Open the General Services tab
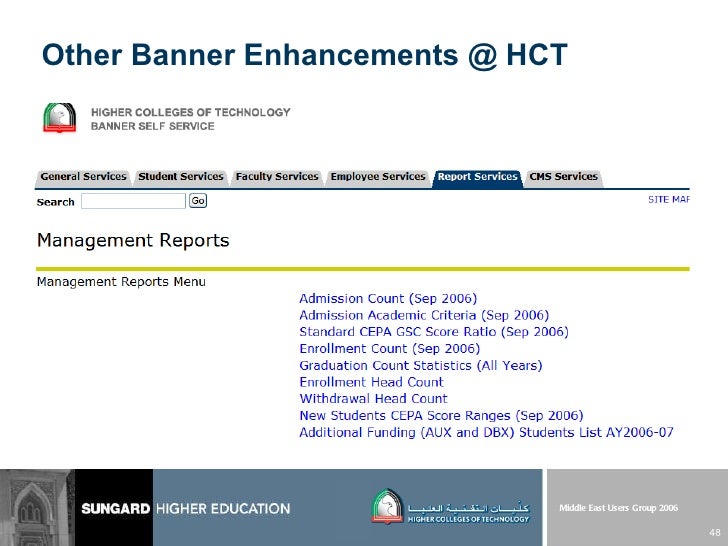728x546 pixels. click(x=83, y=177)
